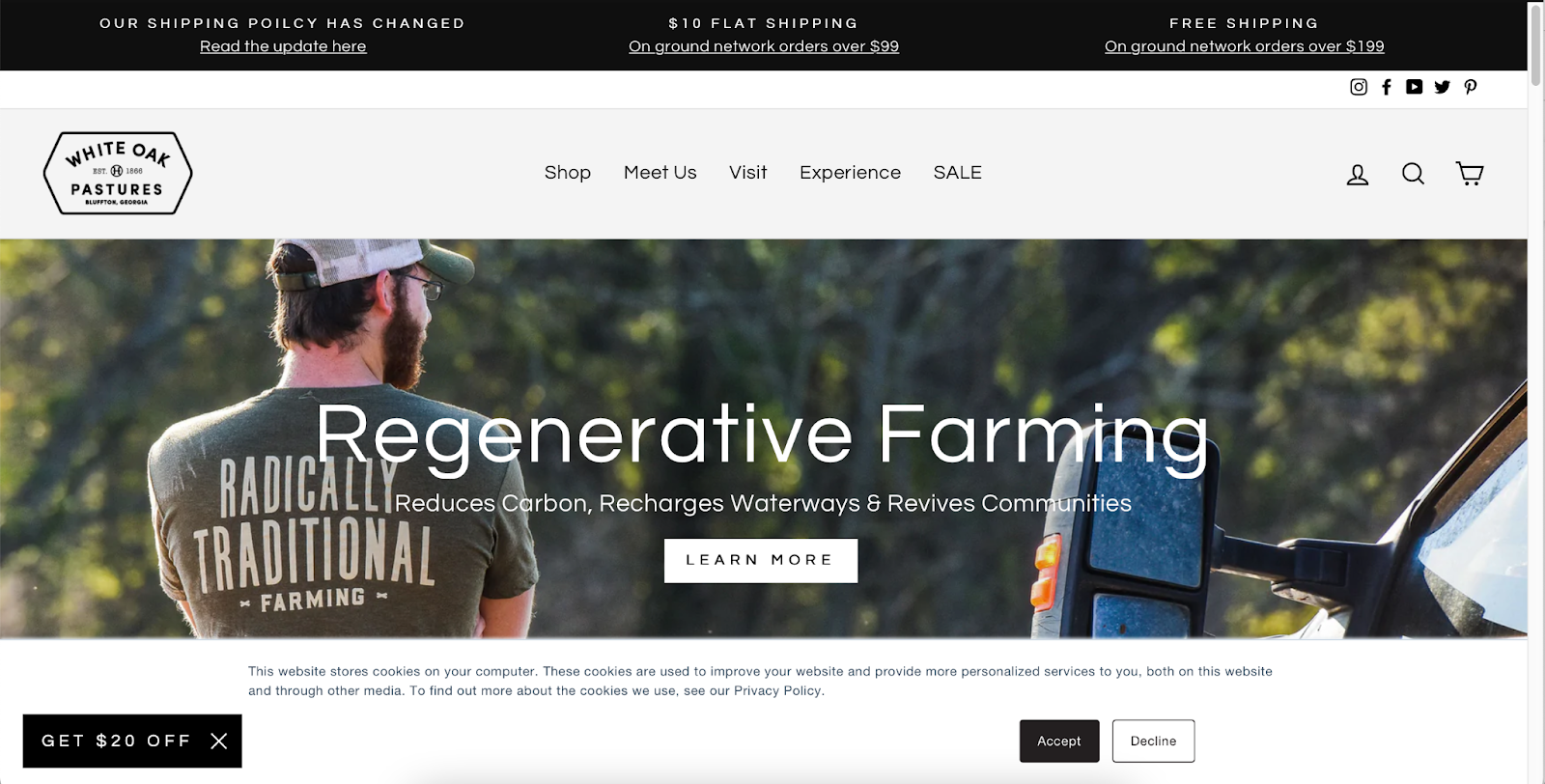
Task: Open the Instagram social icon
Action: coord(1358,87)
